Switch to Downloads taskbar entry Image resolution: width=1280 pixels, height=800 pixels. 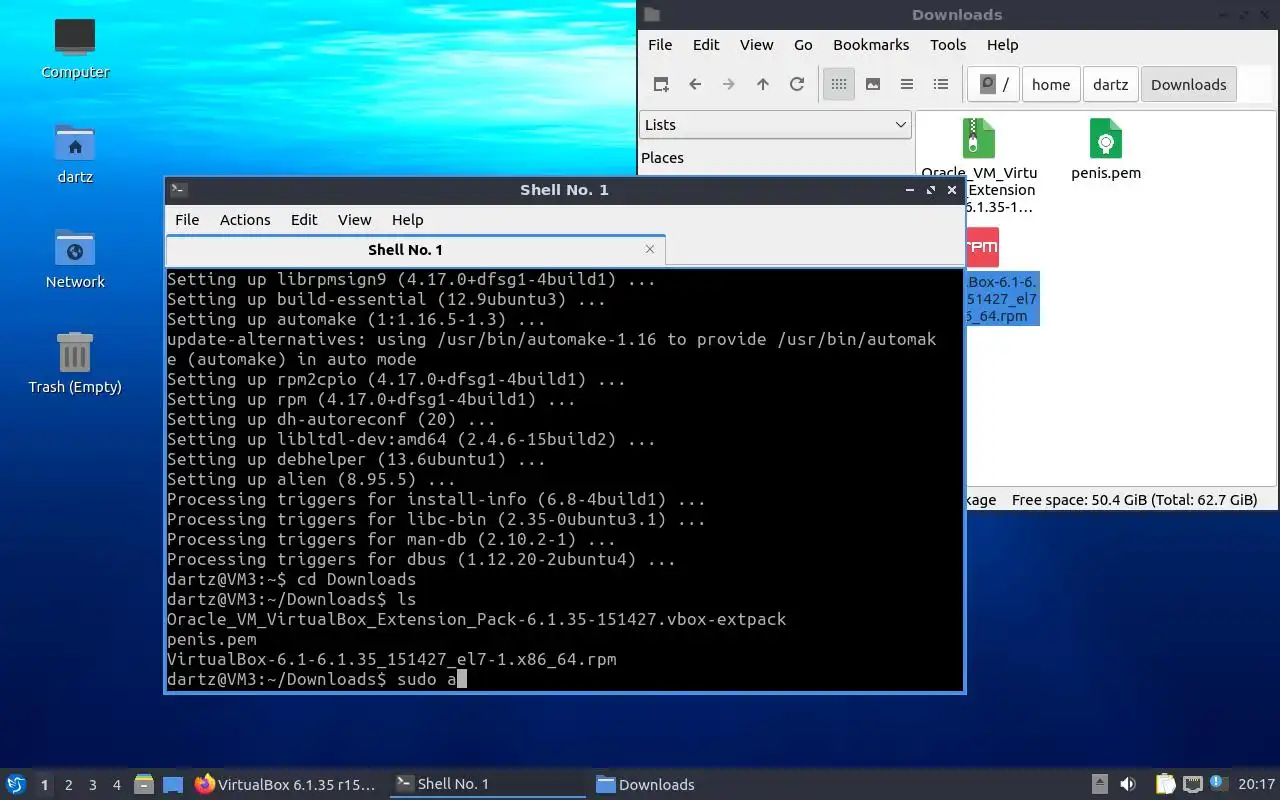click(646, 784)
